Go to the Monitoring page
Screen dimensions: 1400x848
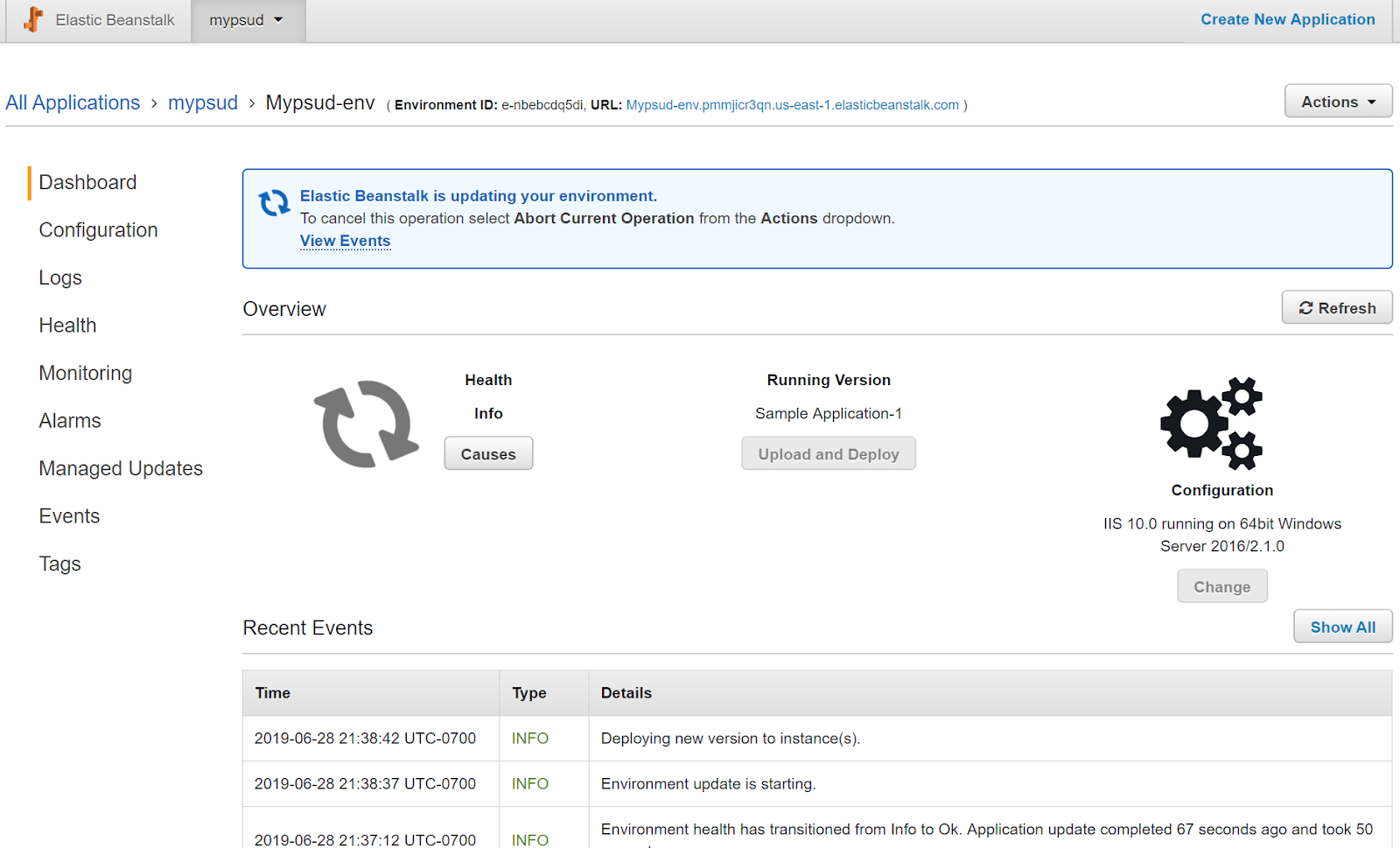(85, 373)
